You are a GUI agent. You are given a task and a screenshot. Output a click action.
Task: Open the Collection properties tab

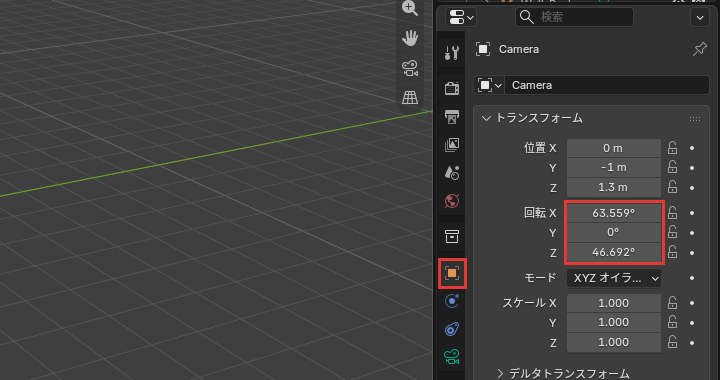pyautogui.click(x=452, y=236)
